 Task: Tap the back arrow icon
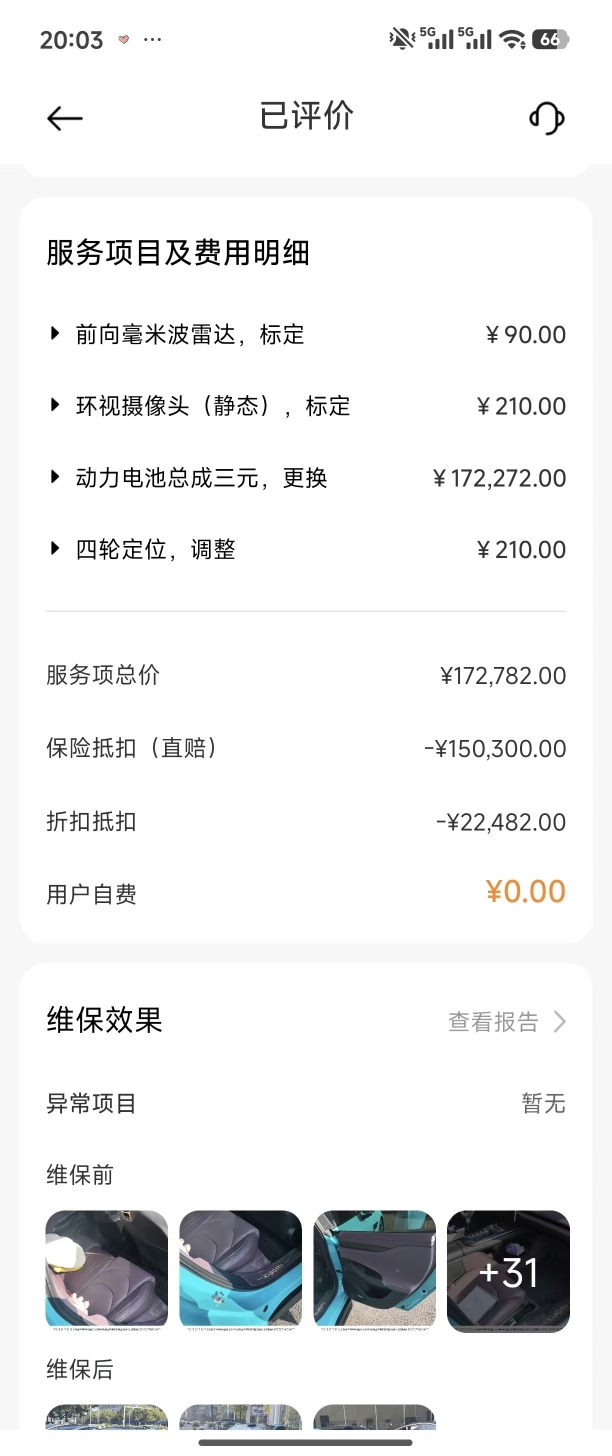65,118
